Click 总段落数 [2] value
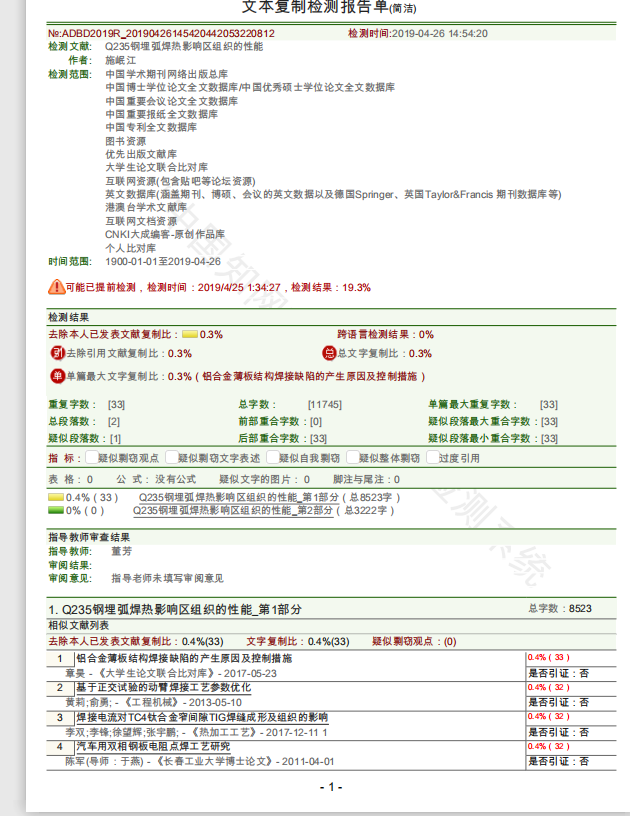The height and width of the screenshot is (816, 630). (114, 422)
